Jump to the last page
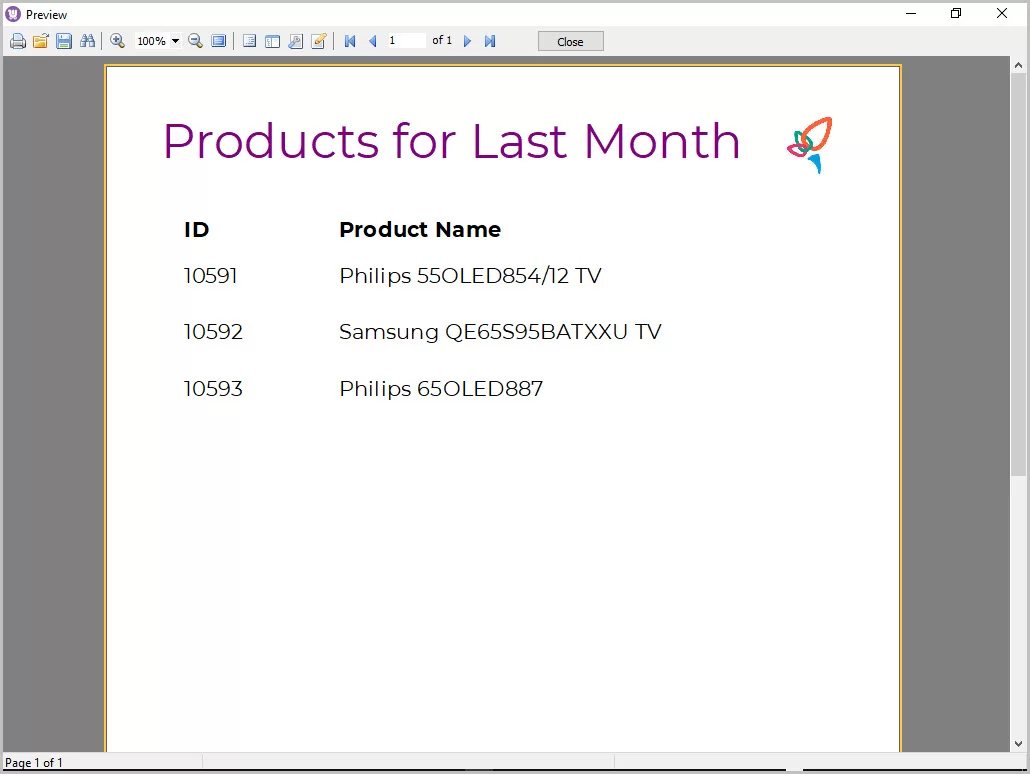This screenshot has height=774, width=1030. [x=490, y=41]
